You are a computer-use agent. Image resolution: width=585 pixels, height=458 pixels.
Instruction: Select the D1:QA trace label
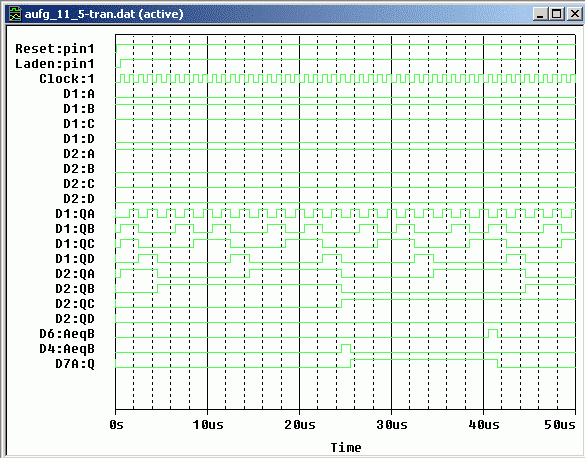pos(75,214)
